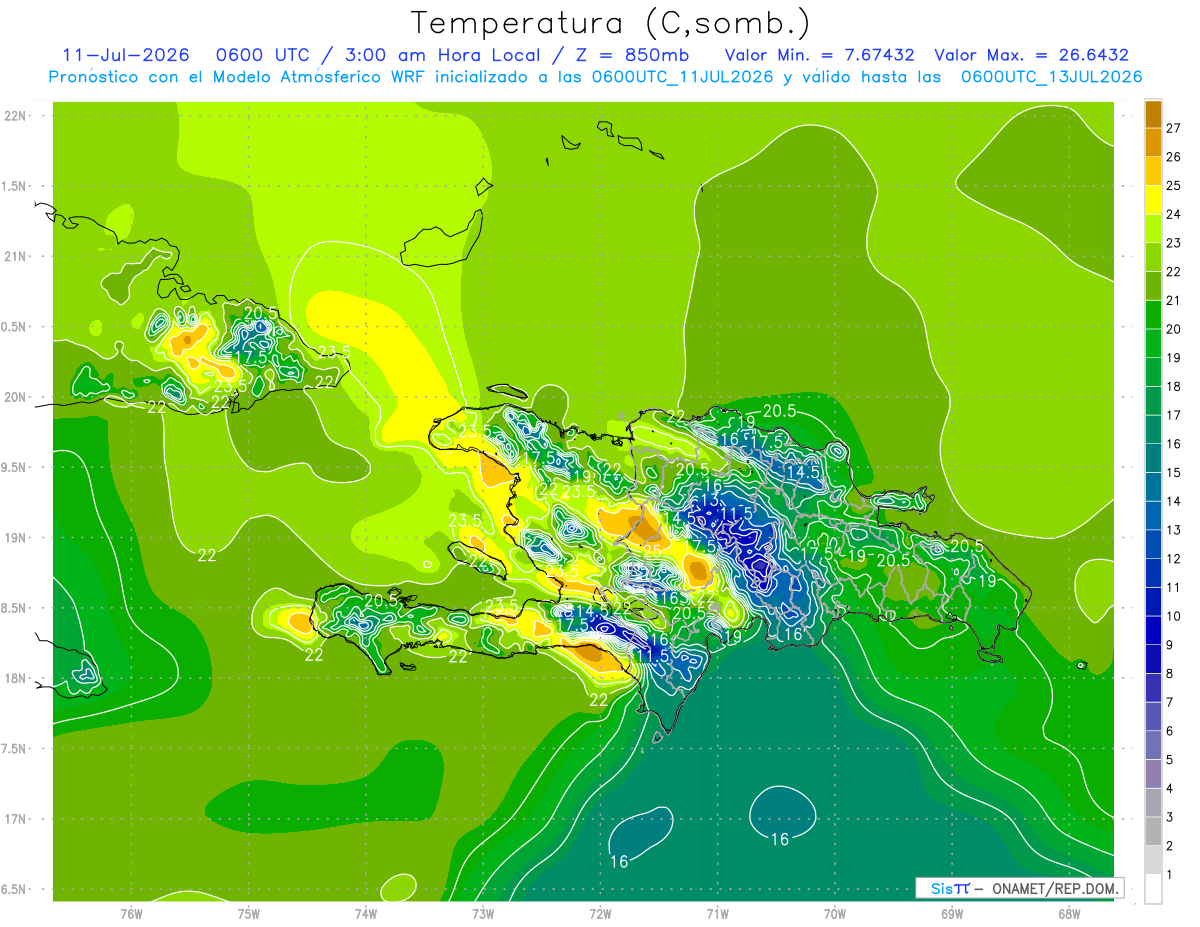Click the '69W' longitude axis label
Image resolution: width=1200 pixels, height=927 pixels.
(952, 913)
